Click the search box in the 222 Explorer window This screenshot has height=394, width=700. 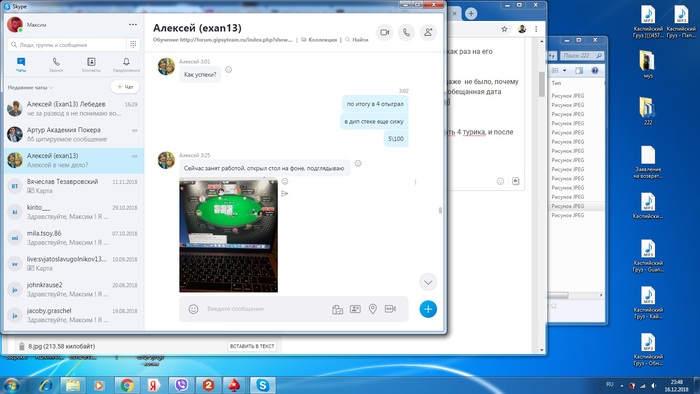[582, 56]
